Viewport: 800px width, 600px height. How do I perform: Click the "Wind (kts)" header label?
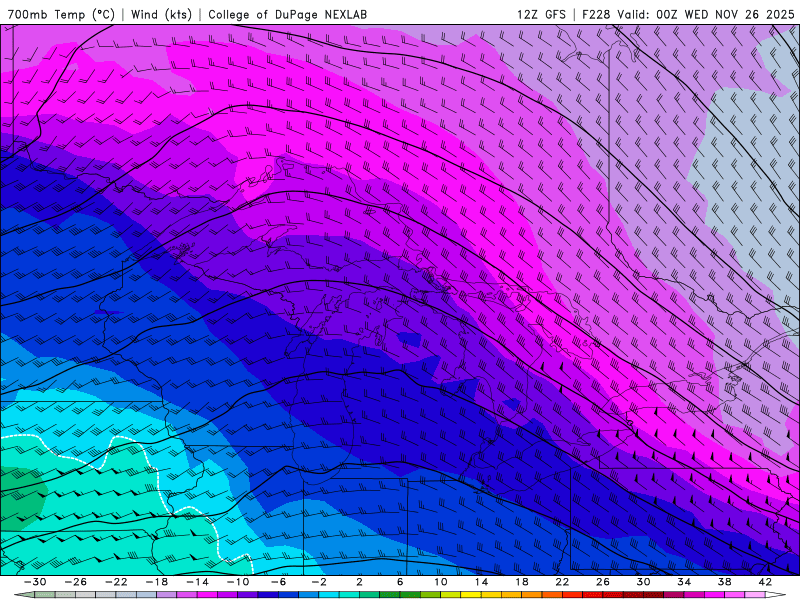pyautogui.click(x=161, y=14)
